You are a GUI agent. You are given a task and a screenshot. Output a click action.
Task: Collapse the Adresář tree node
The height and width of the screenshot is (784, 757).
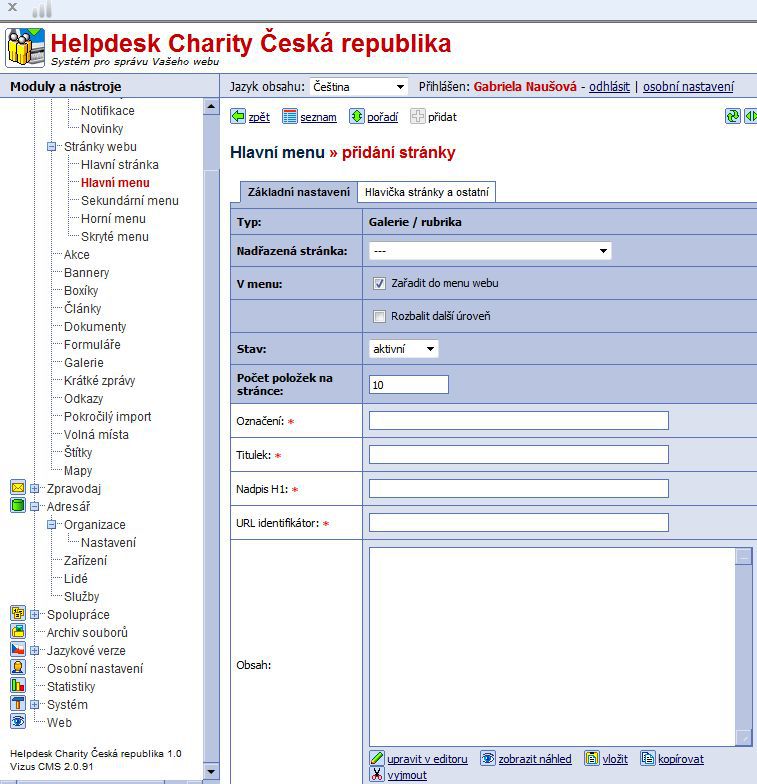point(34,506)
